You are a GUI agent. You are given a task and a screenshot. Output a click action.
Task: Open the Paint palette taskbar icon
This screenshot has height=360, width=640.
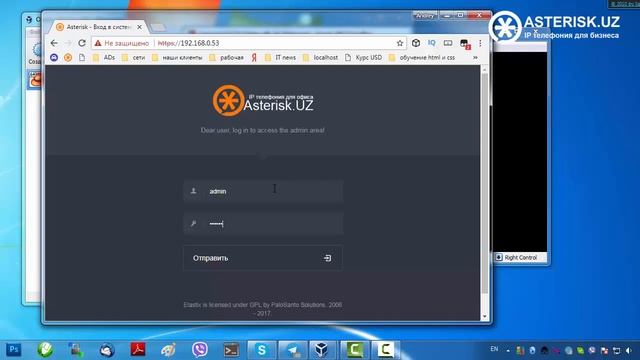pos(168,350)
